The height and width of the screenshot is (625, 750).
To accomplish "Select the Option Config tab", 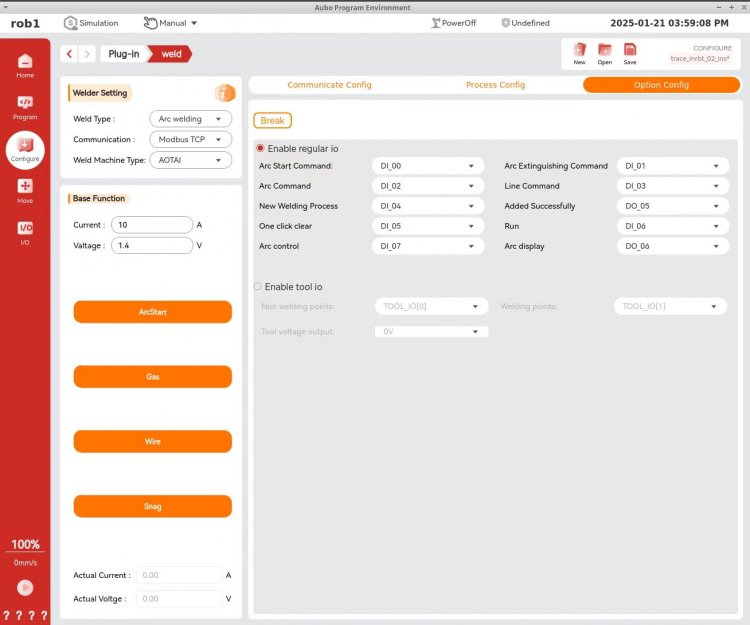I will pos(661,85).
